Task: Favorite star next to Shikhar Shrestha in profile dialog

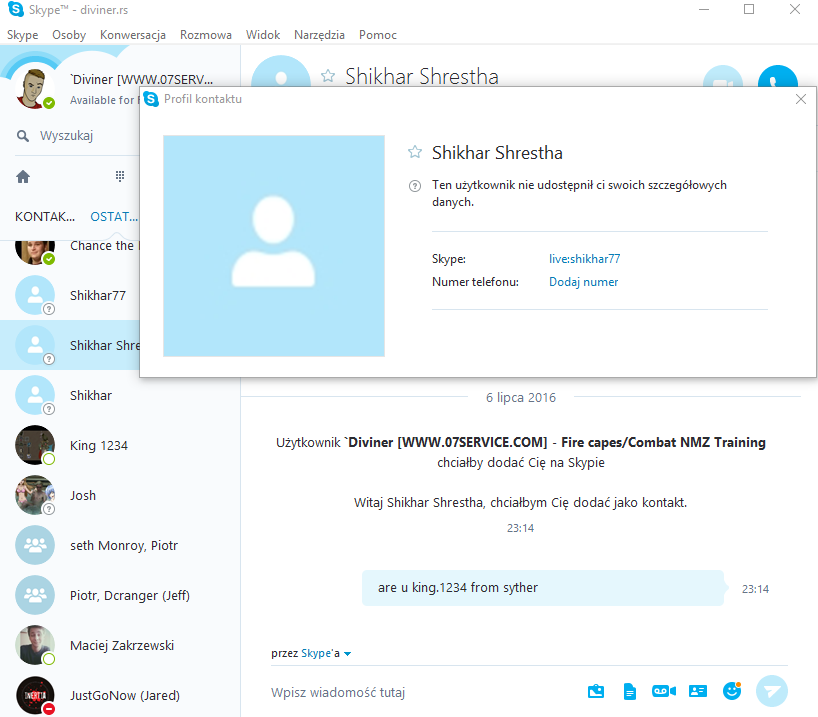Action: pyautogui.click(x=415, y=152)
